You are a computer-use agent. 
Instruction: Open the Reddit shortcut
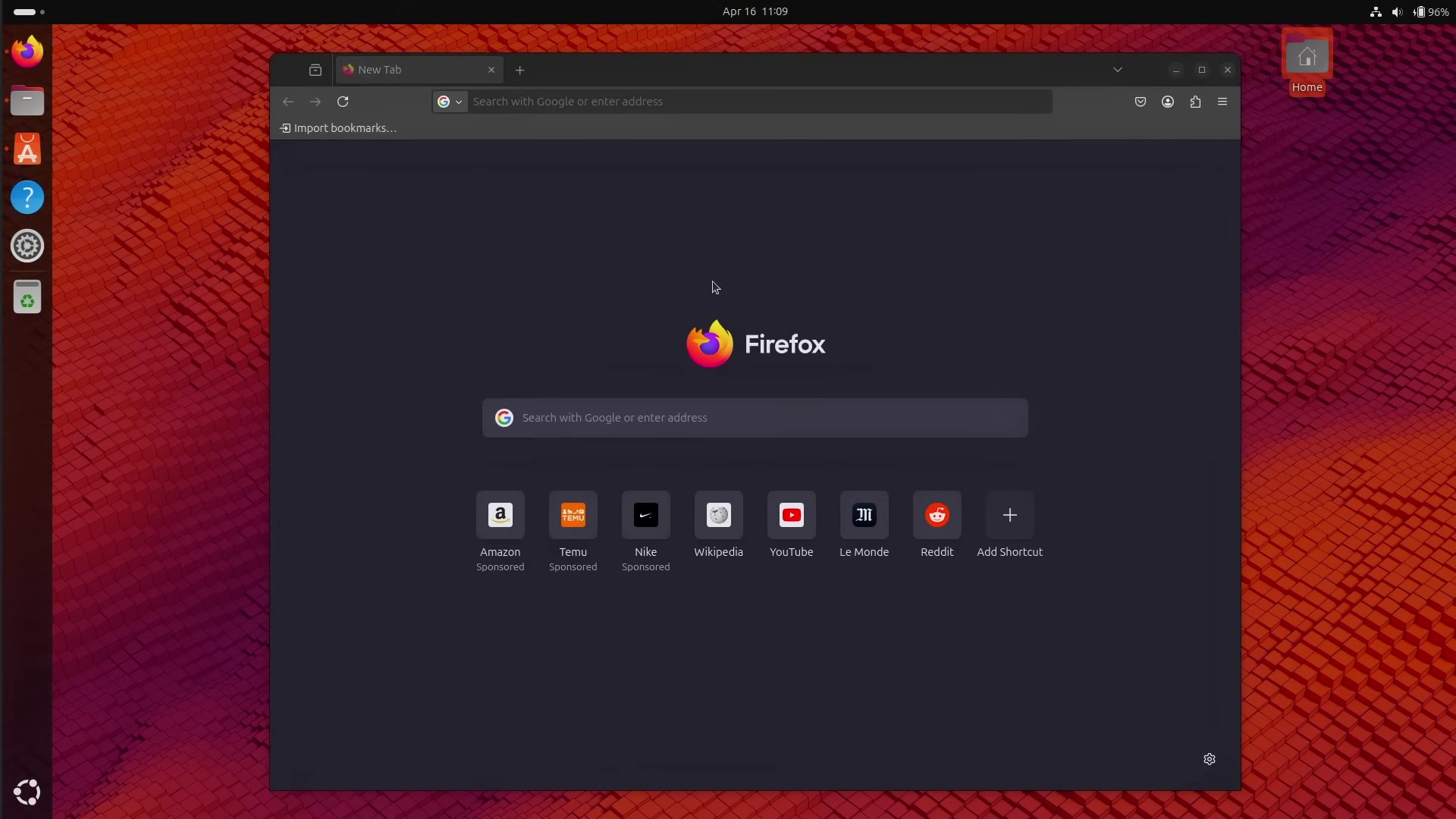coord(937,514)
